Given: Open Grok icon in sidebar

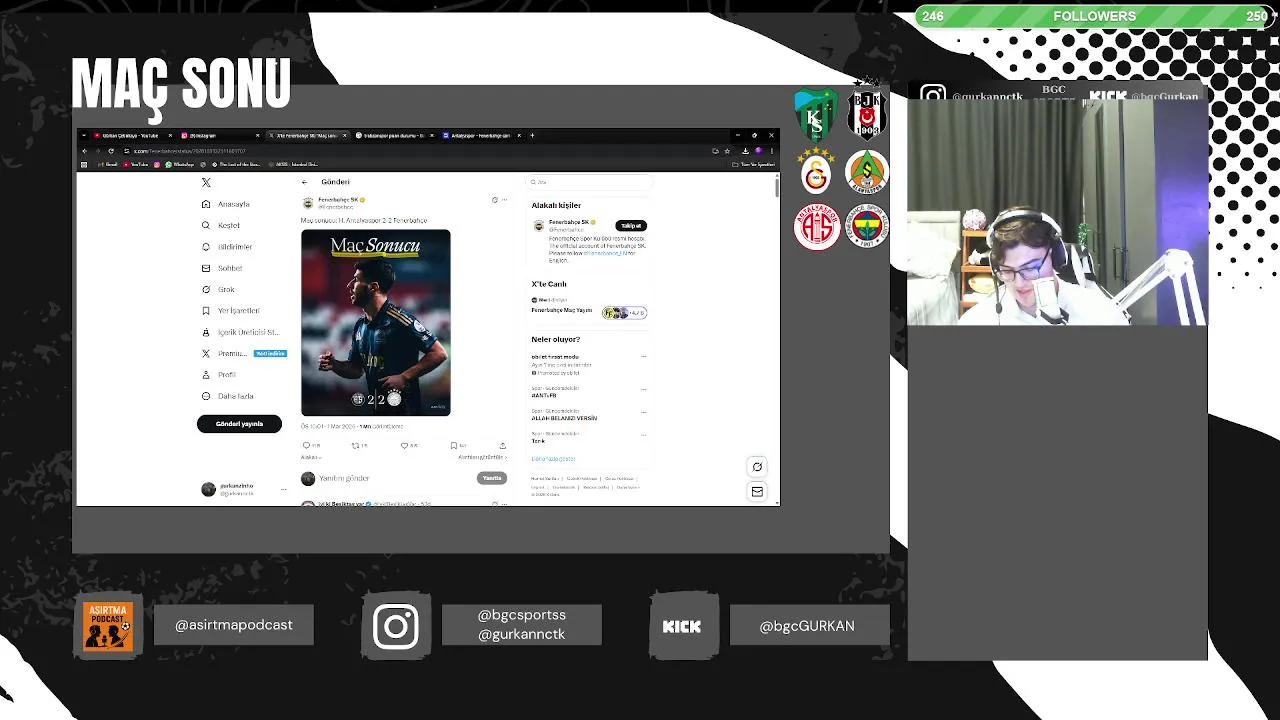Looking at the screenshot, I should pyautogui.click(x=206, y=289).
